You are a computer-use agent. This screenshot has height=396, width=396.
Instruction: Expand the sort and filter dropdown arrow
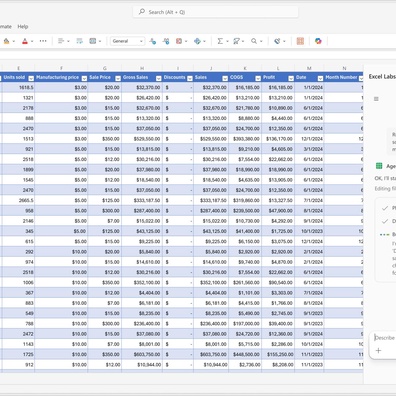coord(243,41)
